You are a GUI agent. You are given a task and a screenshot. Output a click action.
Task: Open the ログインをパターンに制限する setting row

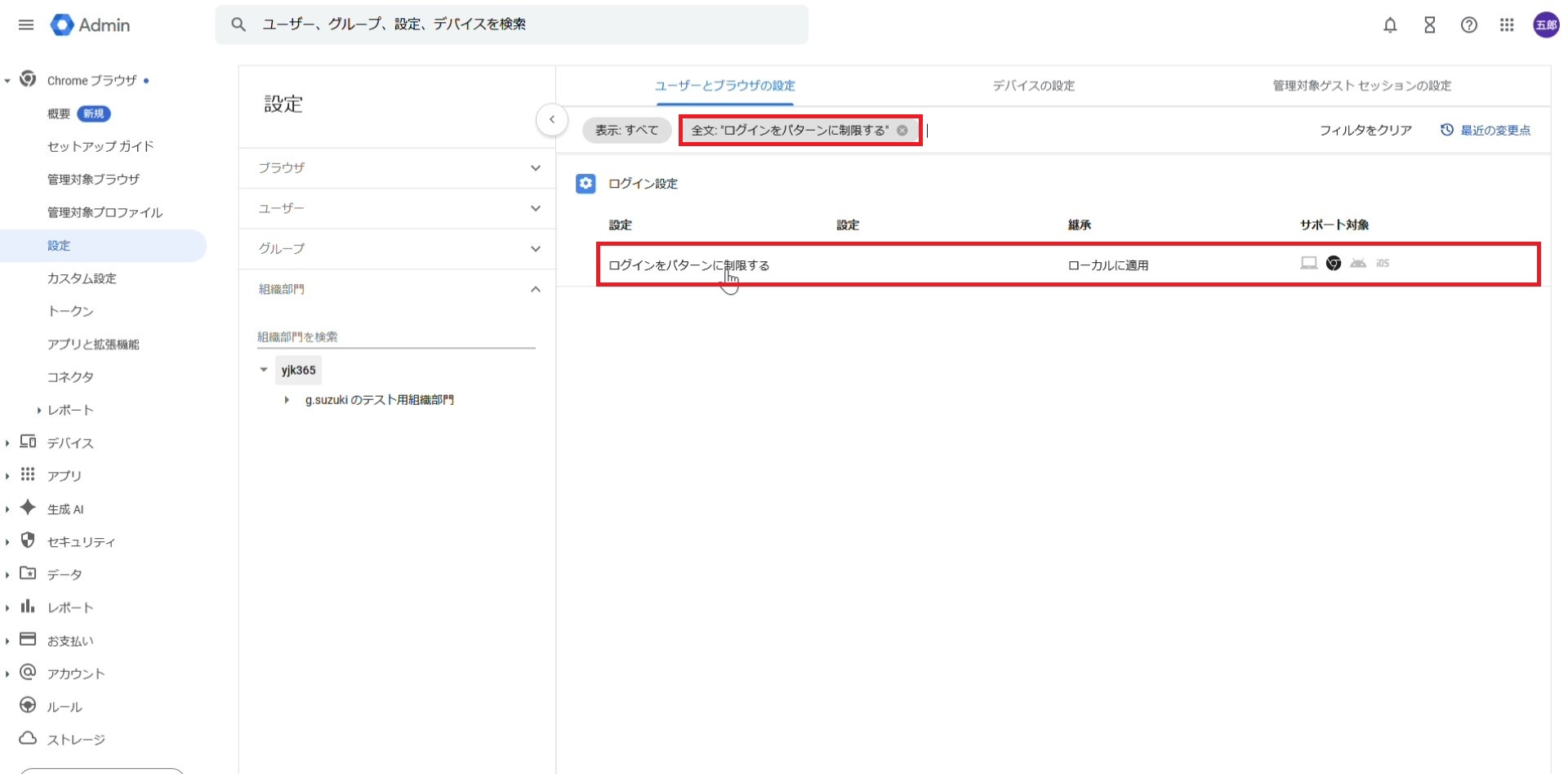click(x=689, y=265)
